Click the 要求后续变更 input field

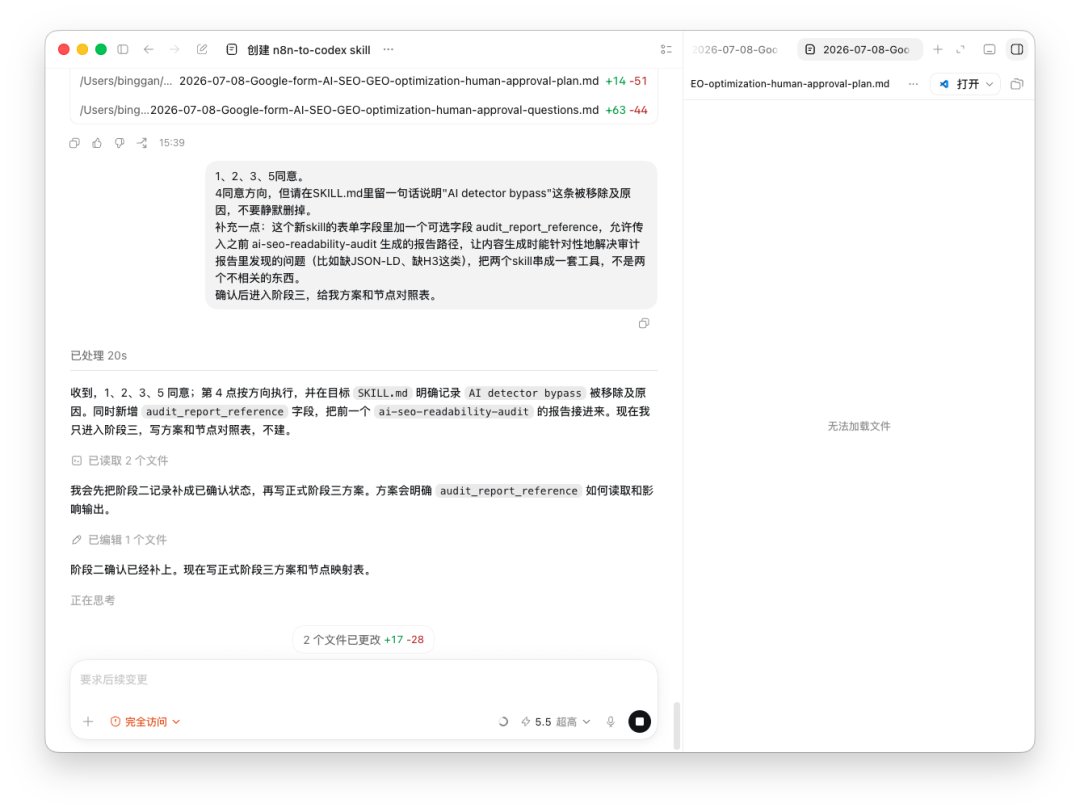click(363, 680)
